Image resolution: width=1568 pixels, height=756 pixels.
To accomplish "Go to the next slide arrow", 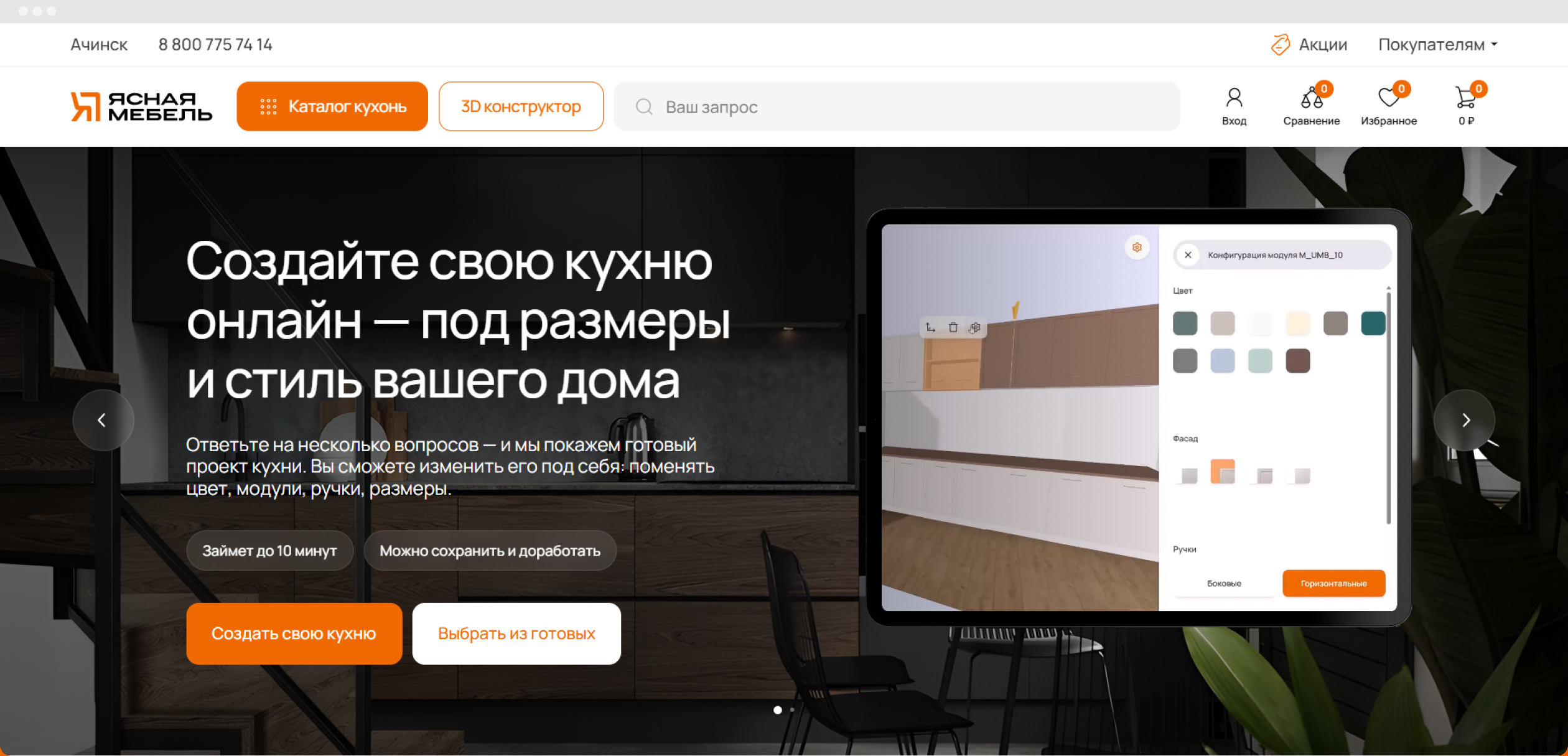I will (1465, 420).
